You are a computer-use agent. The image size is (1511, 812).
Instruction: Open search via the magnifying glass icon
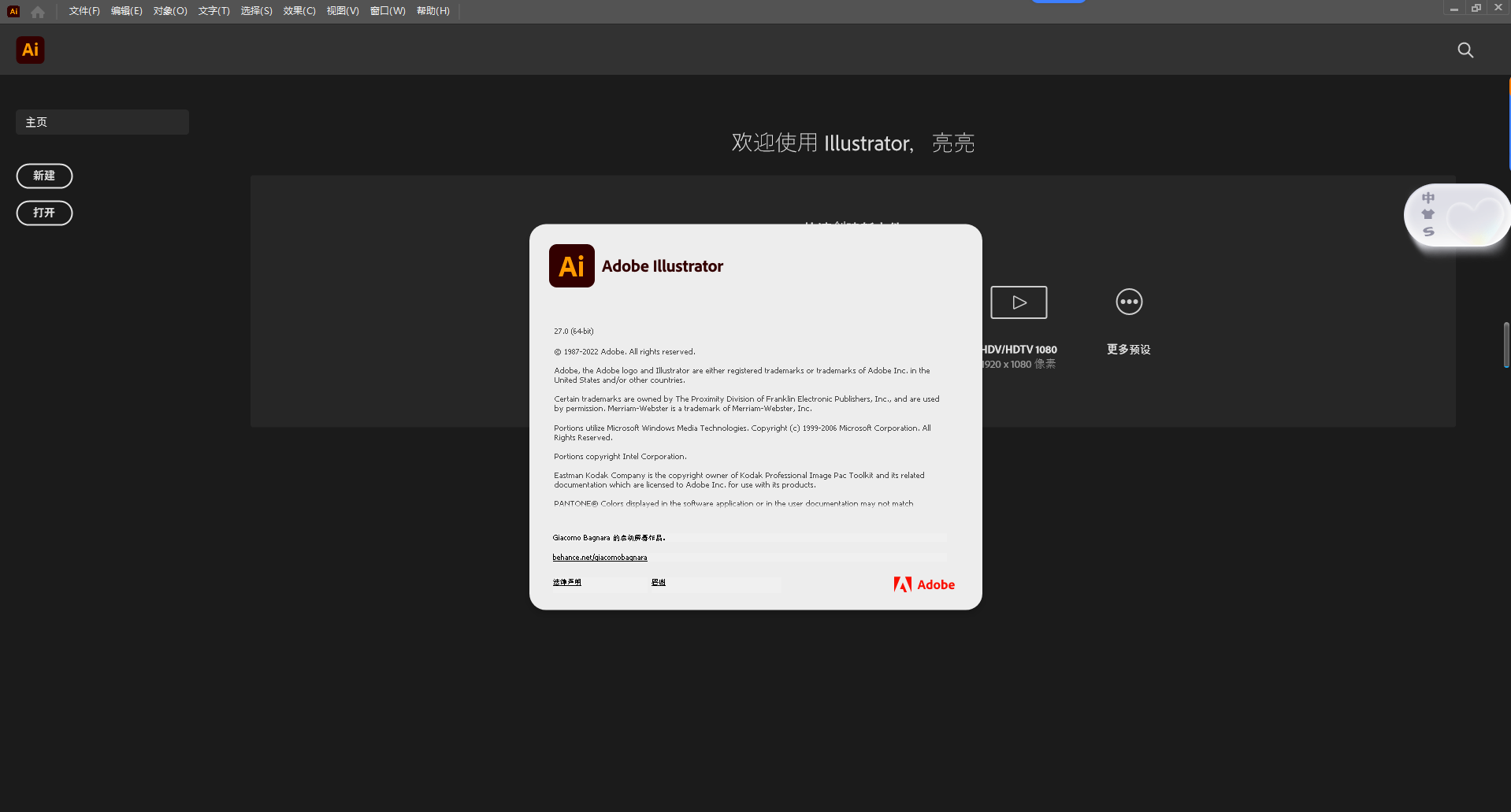pos(1465,50)
